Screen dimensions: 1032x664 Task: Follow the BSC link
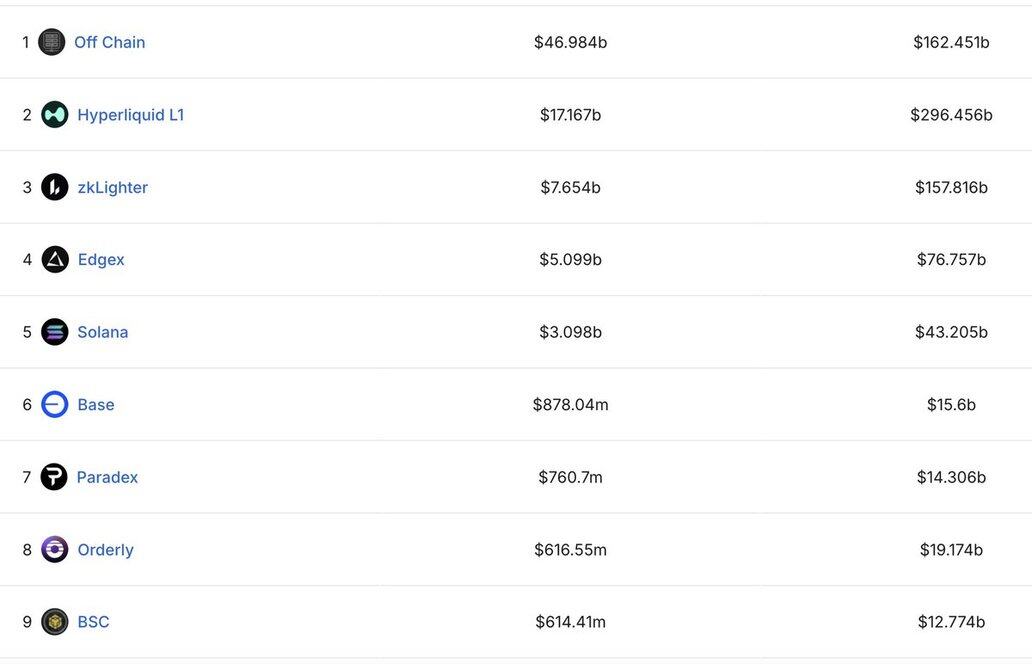93,621
